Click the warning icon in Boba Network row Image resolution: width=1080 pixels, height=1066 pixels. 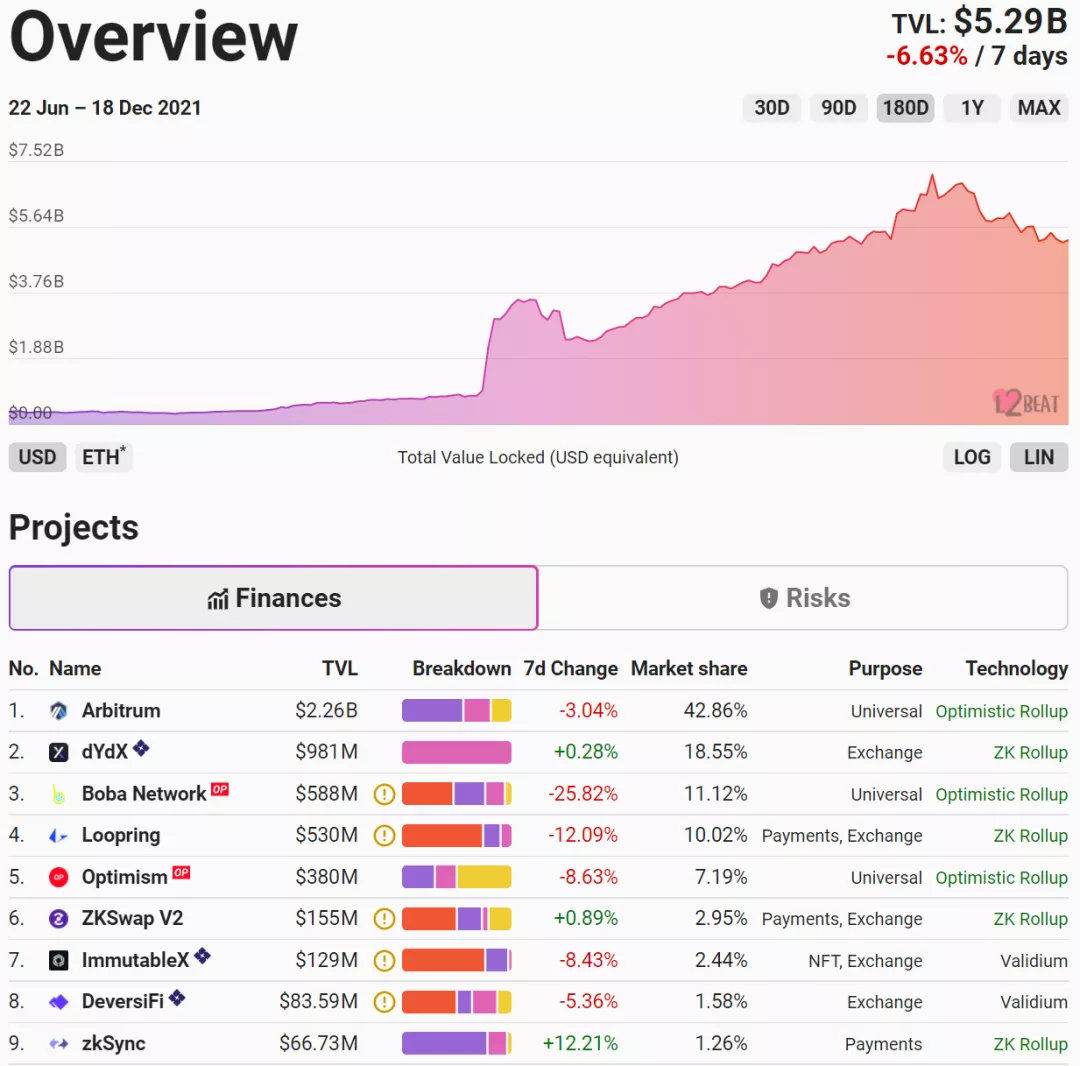tap(384, 794)
